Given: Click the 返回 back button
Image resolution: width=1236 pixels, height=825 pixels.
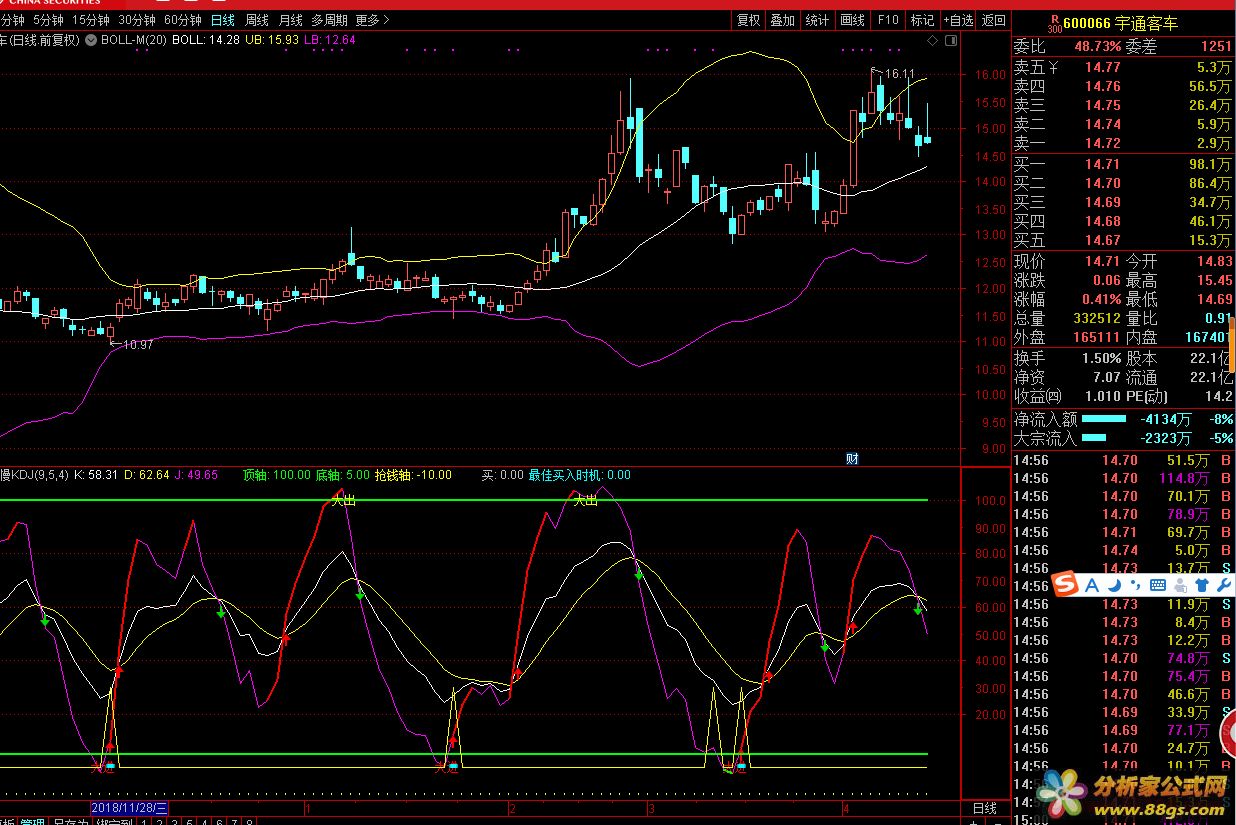Looking at the screenshot, I should coord(993,20).
